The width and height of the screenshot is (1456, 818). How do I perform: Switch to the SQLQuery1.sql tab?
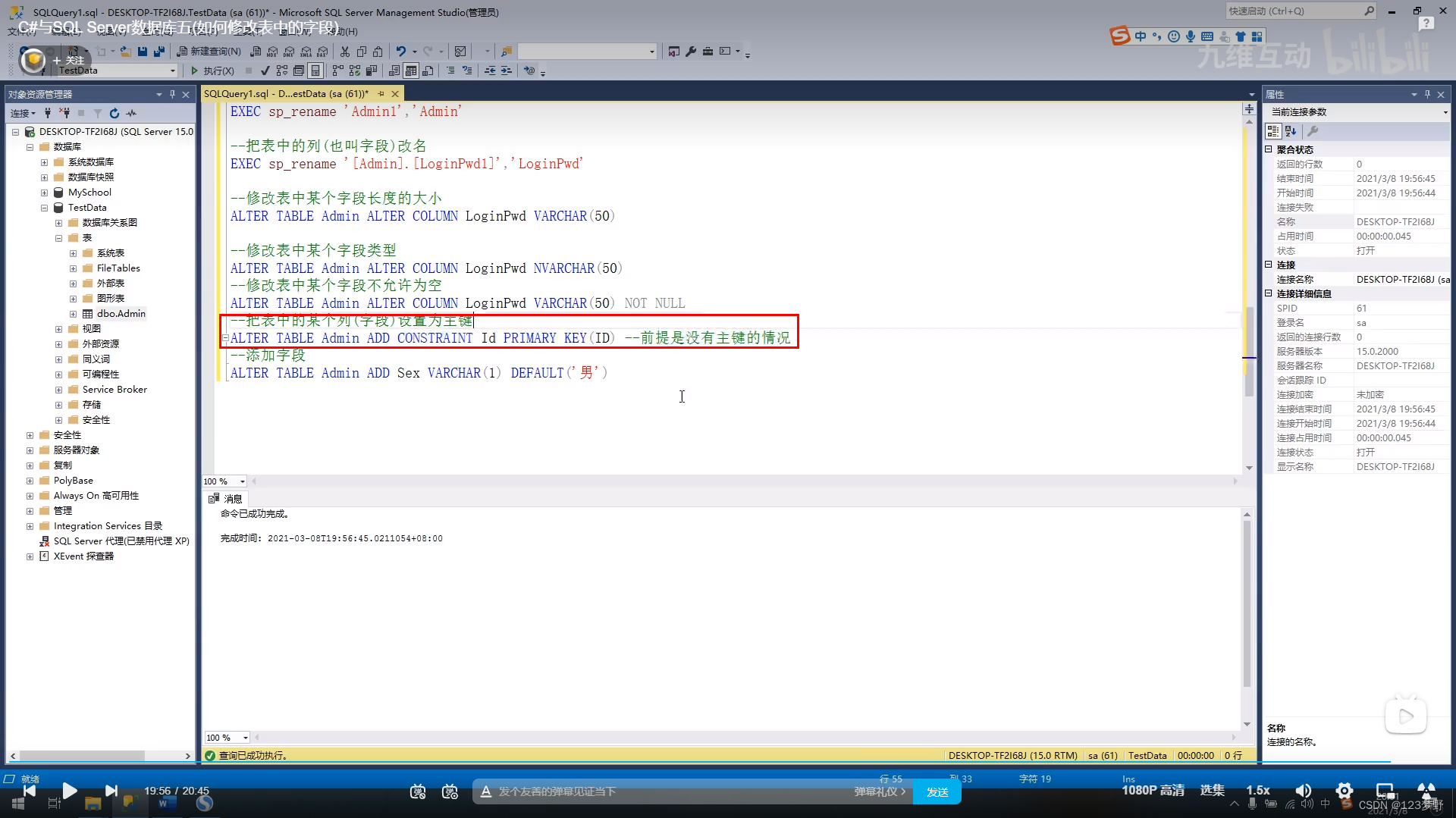286,94
